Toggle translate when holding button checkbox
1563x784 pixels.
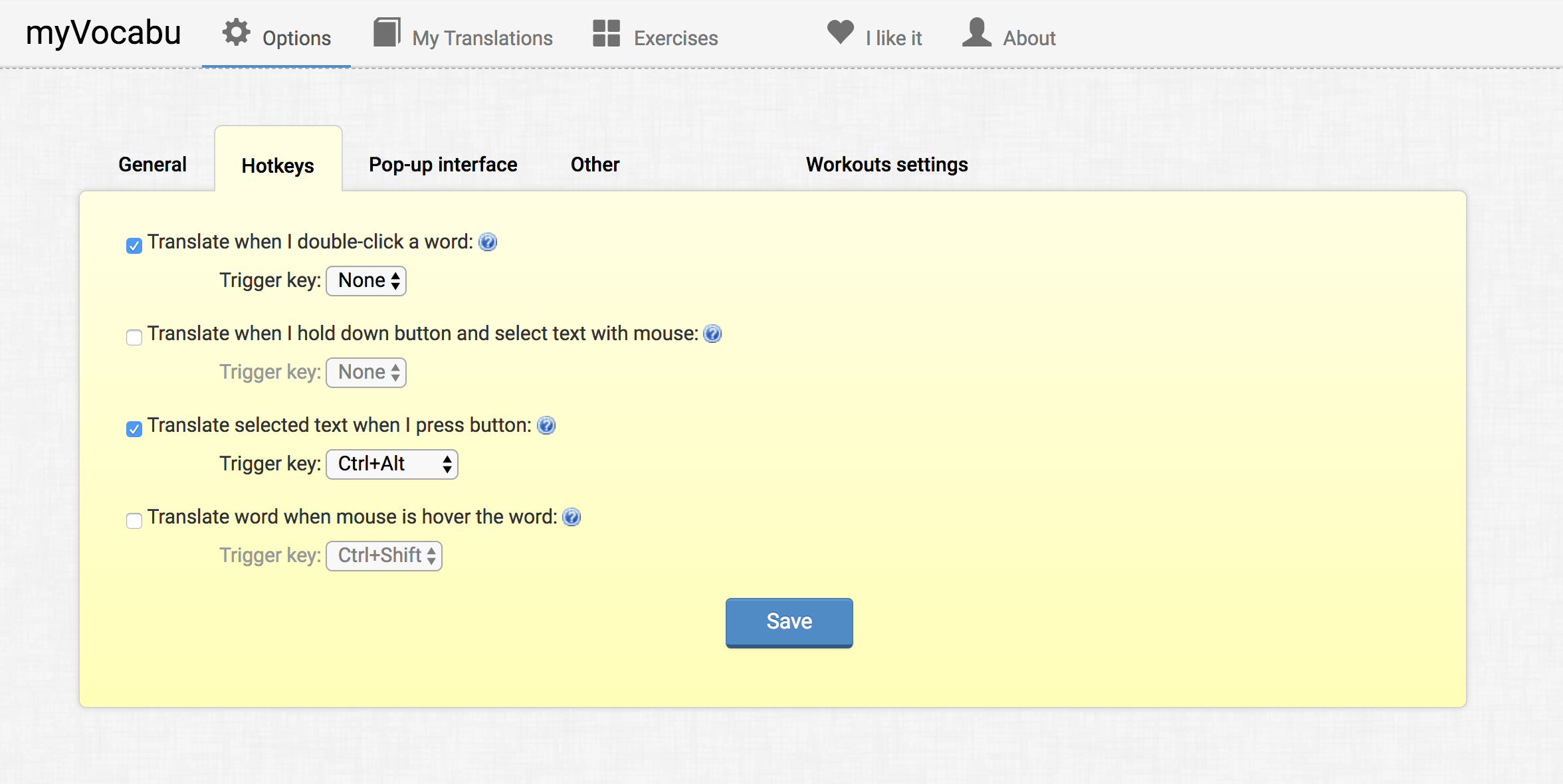pos(133,336)
